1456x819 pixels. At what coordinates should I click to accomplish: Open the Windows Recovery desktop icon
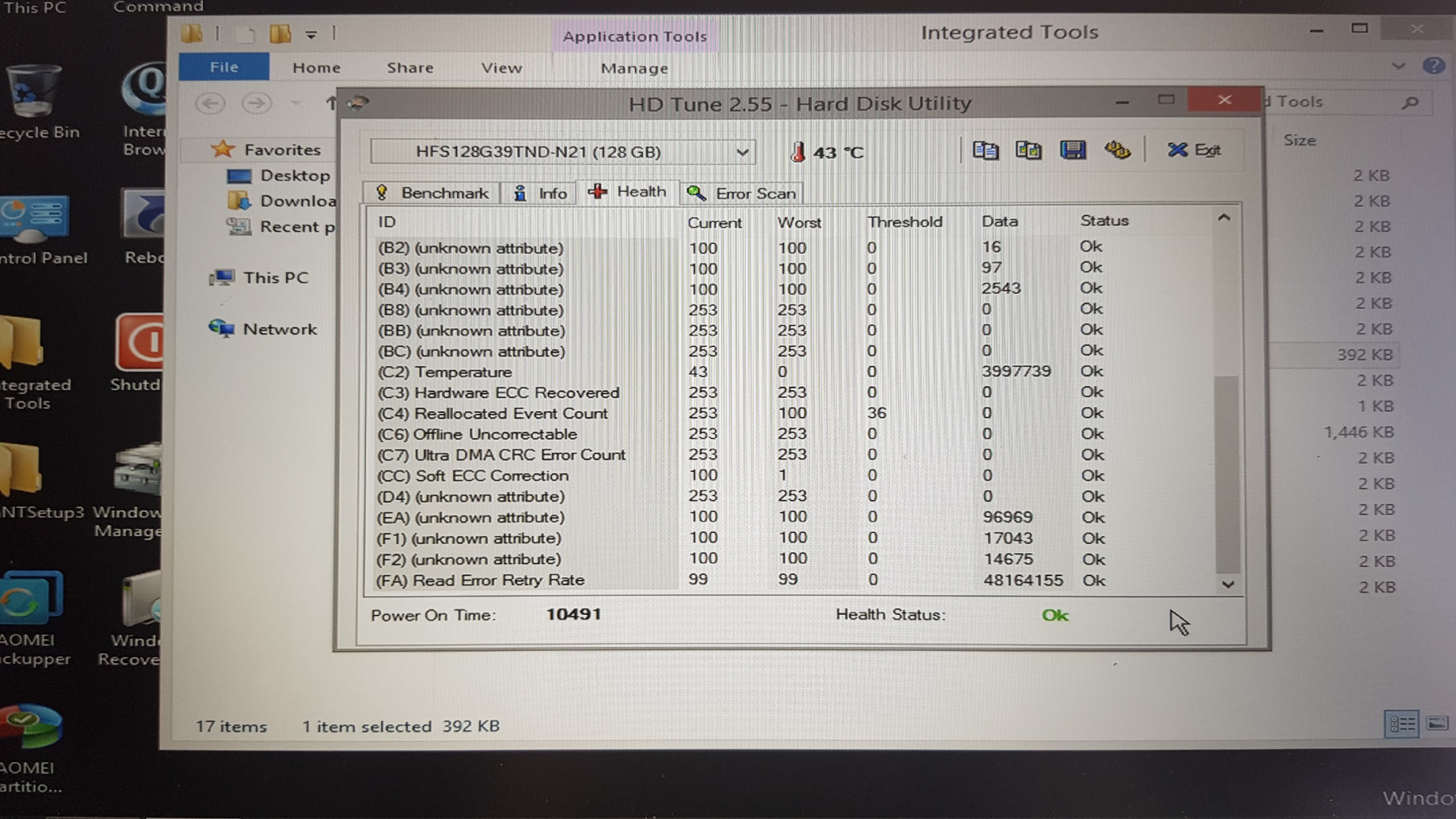coord(131,620)
